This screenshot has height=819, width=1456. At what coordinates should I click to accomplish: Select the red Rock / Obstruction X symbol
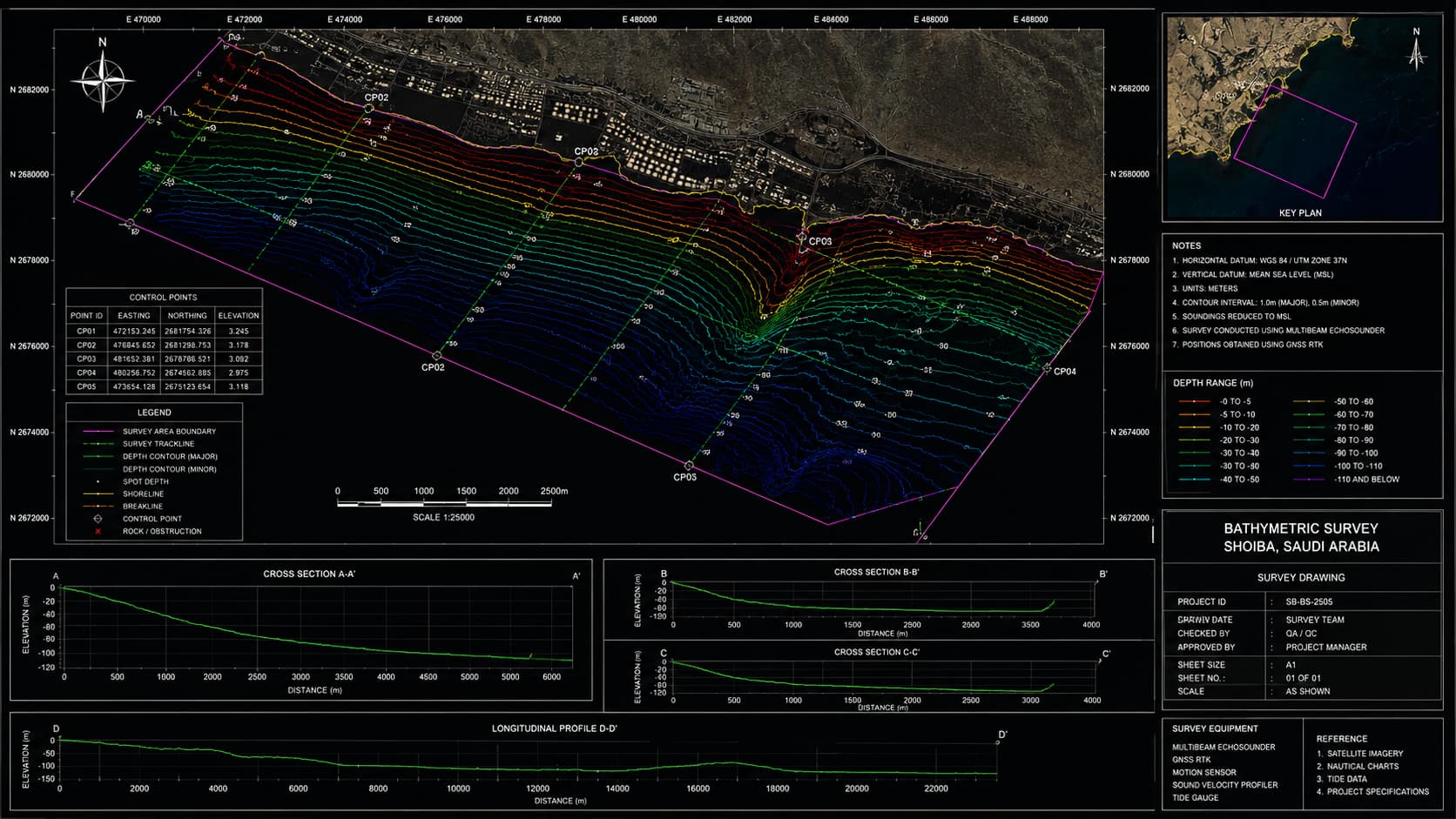(98, 531)
